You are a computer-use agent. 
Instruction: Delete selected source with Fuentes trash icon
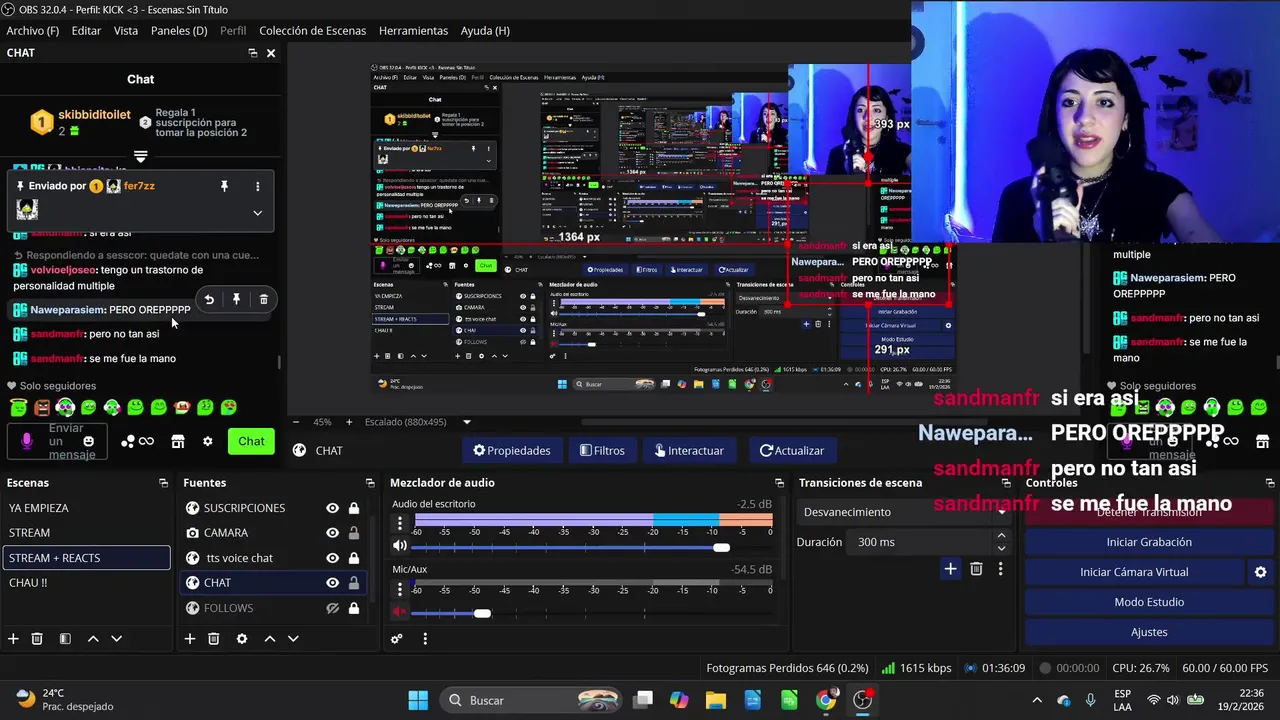coord(213,638)
